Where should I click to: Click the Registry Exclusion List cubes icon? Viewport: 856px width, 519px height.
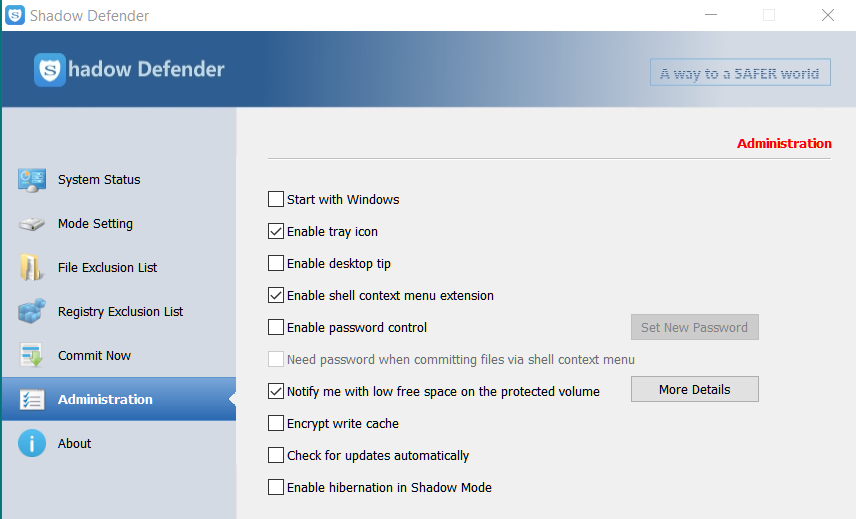[x=32, y=312]
